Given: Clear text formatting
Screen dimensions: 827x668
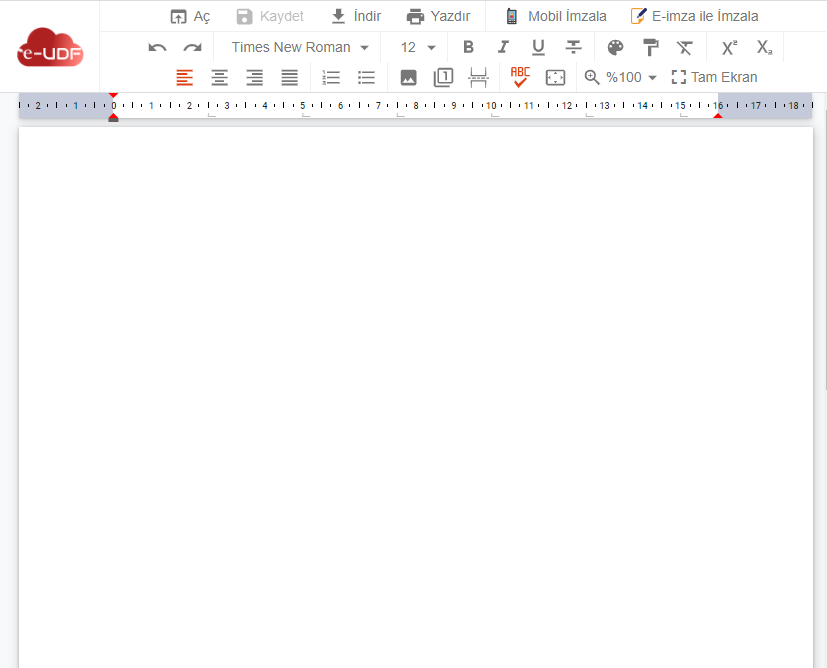Looking at the screenshot, I should coord(685,47).
